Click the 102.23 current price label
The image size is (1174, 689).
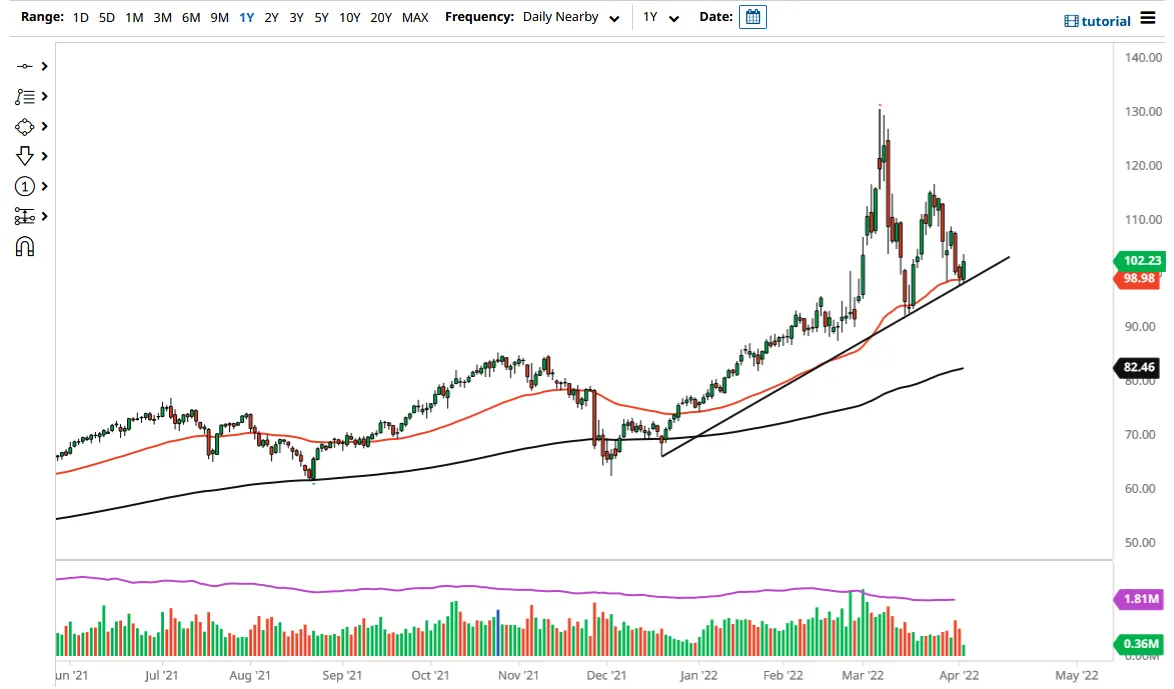click(1140, 261)
